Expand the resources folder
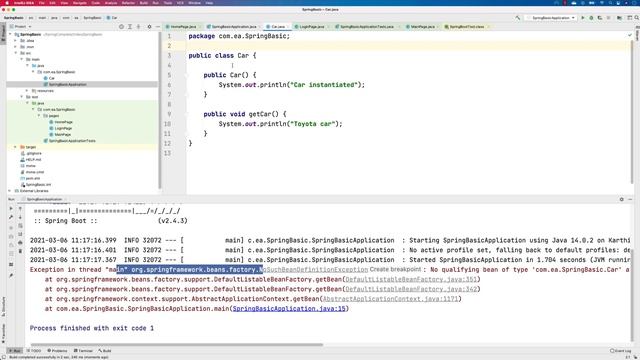This screenshot has width=640, height=360. coord(27,91)
